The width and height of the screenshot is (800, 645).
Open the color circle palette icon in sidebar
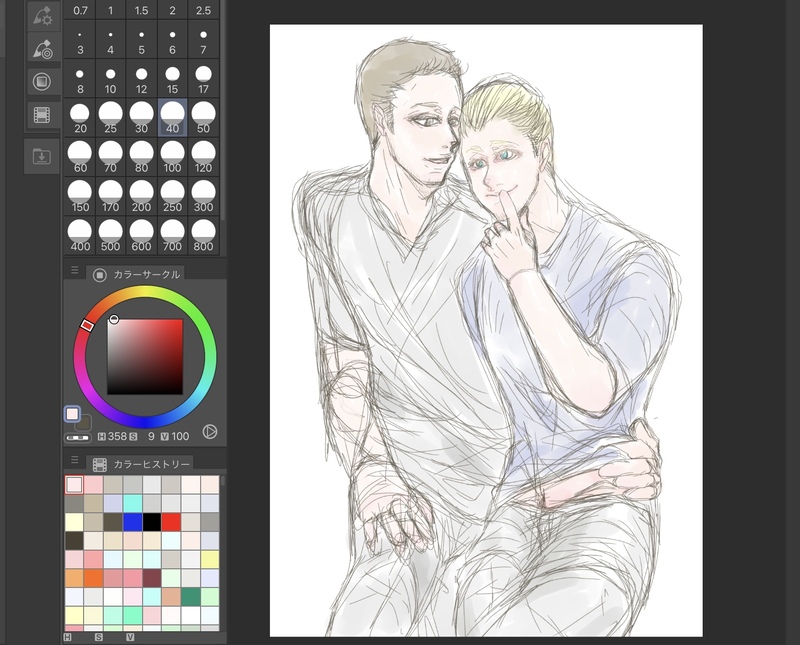(42, 82)
